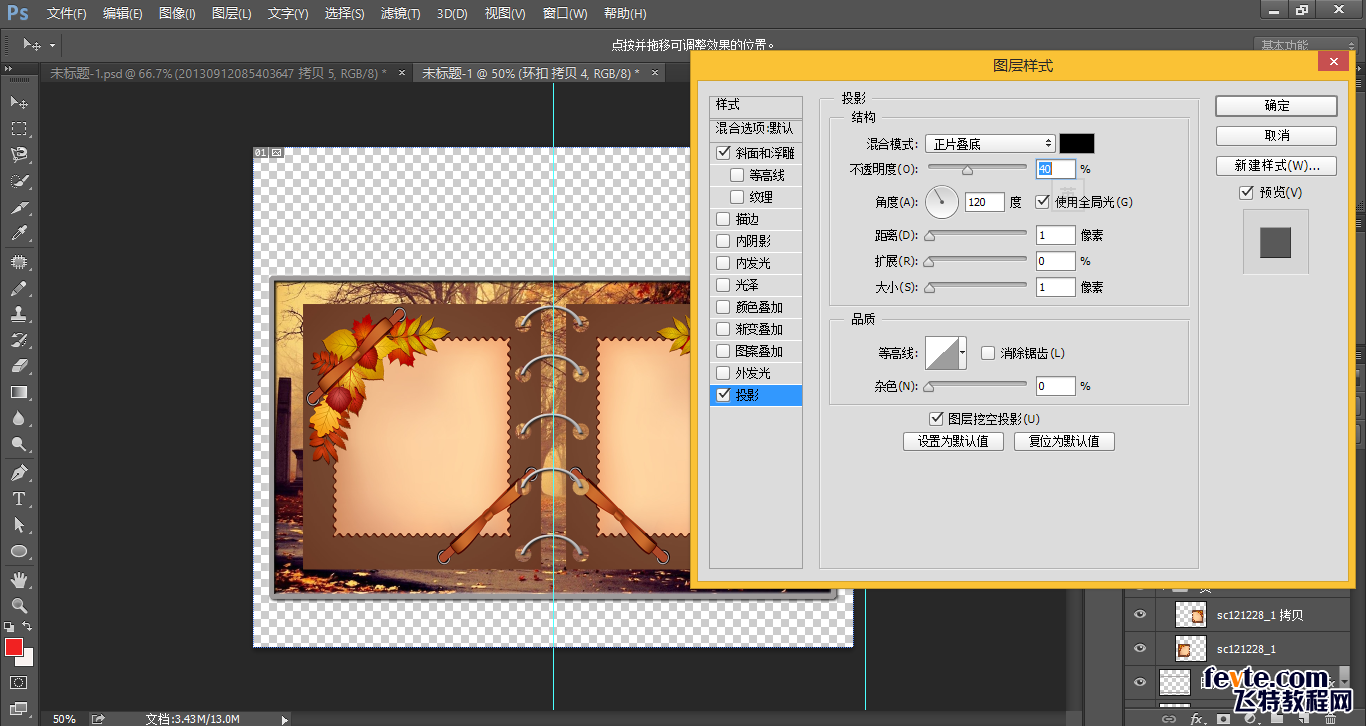Enable the 消除锯齿 checkbox
This screenshot has width=1366, height=726.
pos(988,353)
